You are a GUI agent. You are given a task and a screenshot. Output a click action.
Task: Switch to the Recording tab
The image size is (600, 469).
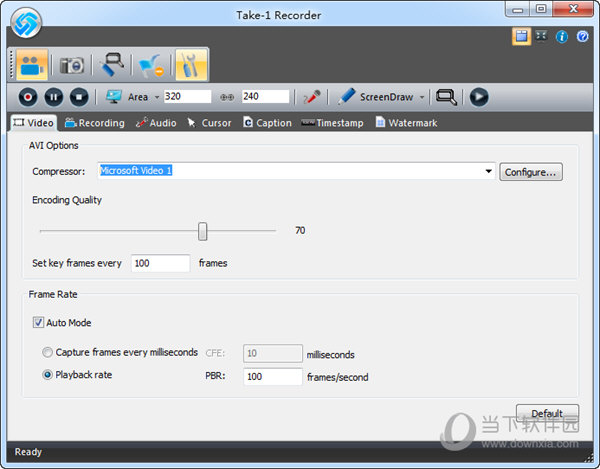[95, 123]
